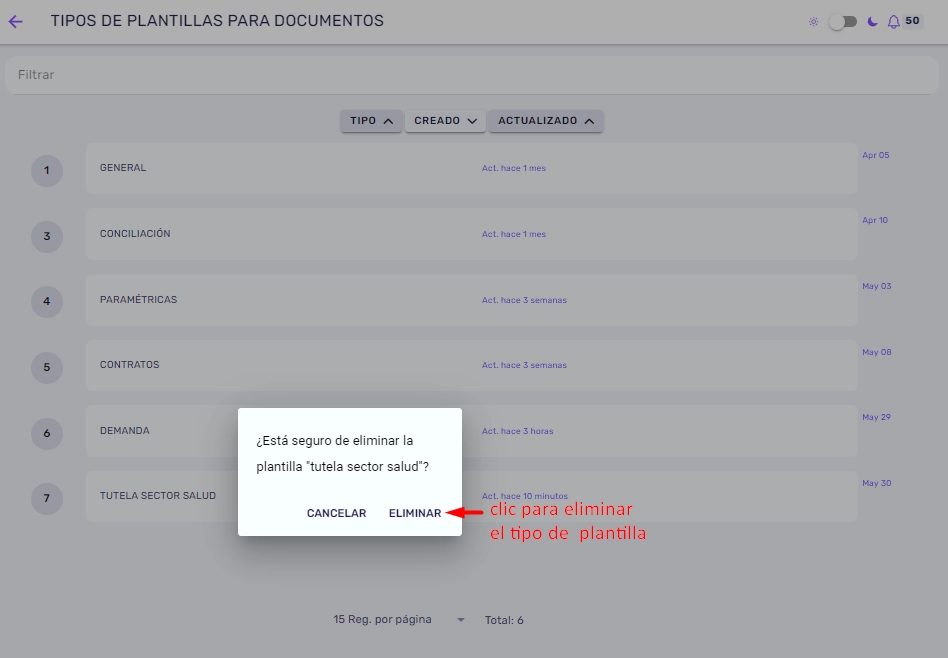Click the Apr 05 date label

875,155
